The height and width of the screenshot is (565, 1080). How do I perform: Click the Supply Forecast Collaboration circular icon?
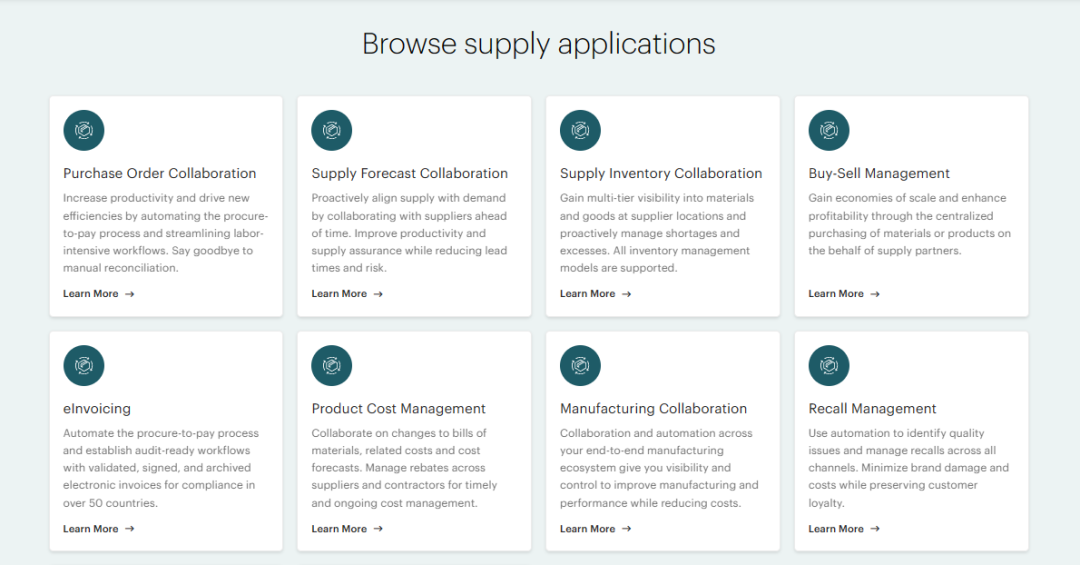[x=331, y=130]
